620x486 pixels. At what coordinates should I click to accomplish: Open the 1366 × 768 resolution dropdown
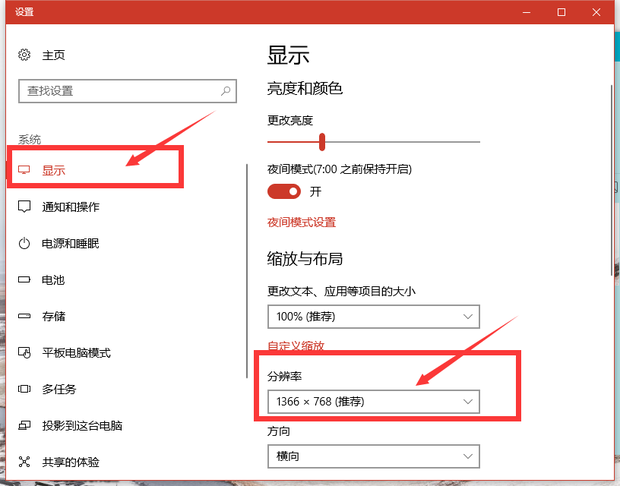(374, 402)
